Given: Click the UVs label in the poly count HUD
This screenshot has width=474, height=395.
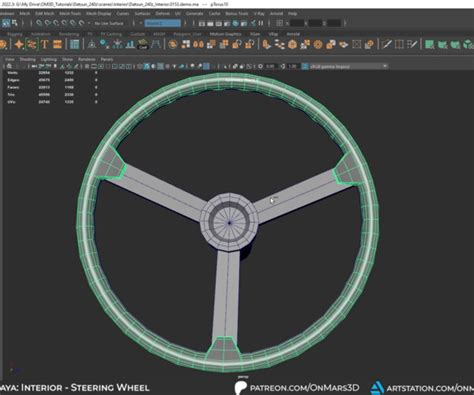Looking at the screenshot, I should [x=12, y=102].
